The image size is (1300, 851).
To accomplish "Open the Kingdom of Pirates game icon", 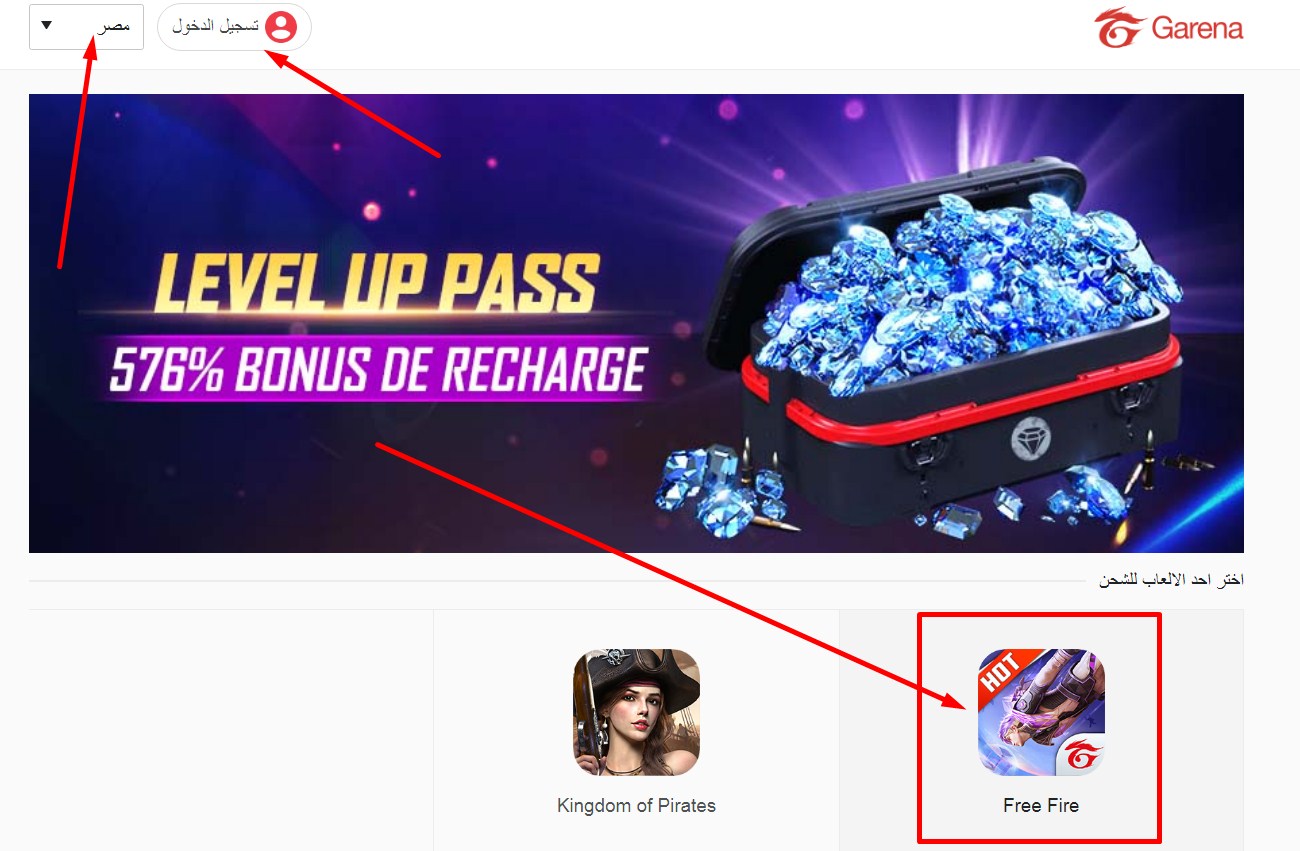I will [x=636, y=712].
